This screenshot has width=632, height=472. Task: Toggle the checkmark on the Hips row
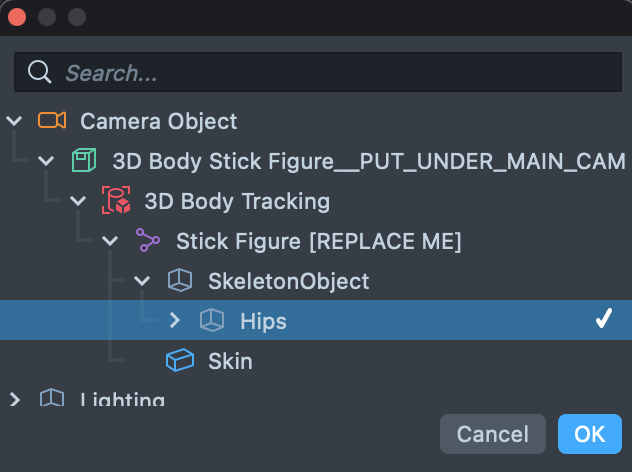tap(603, 321)
